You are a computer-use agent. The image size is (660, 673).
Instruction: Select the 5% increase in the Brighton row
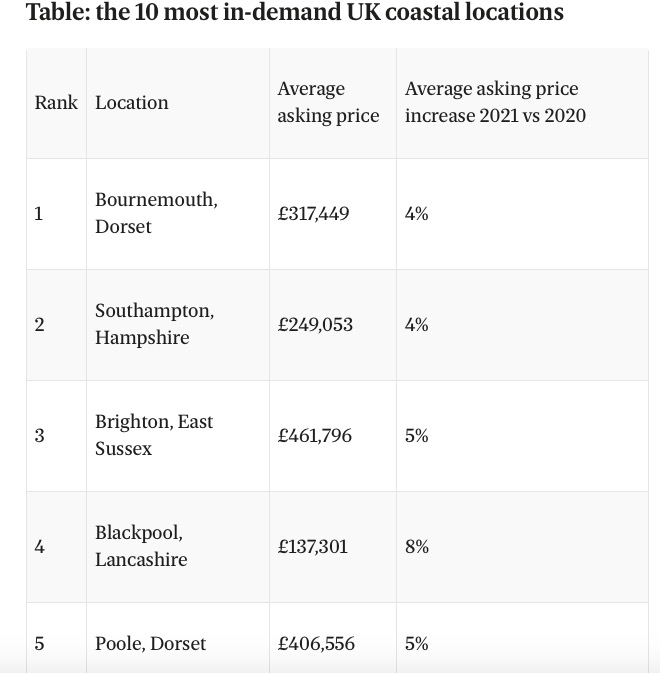point(417,436)
